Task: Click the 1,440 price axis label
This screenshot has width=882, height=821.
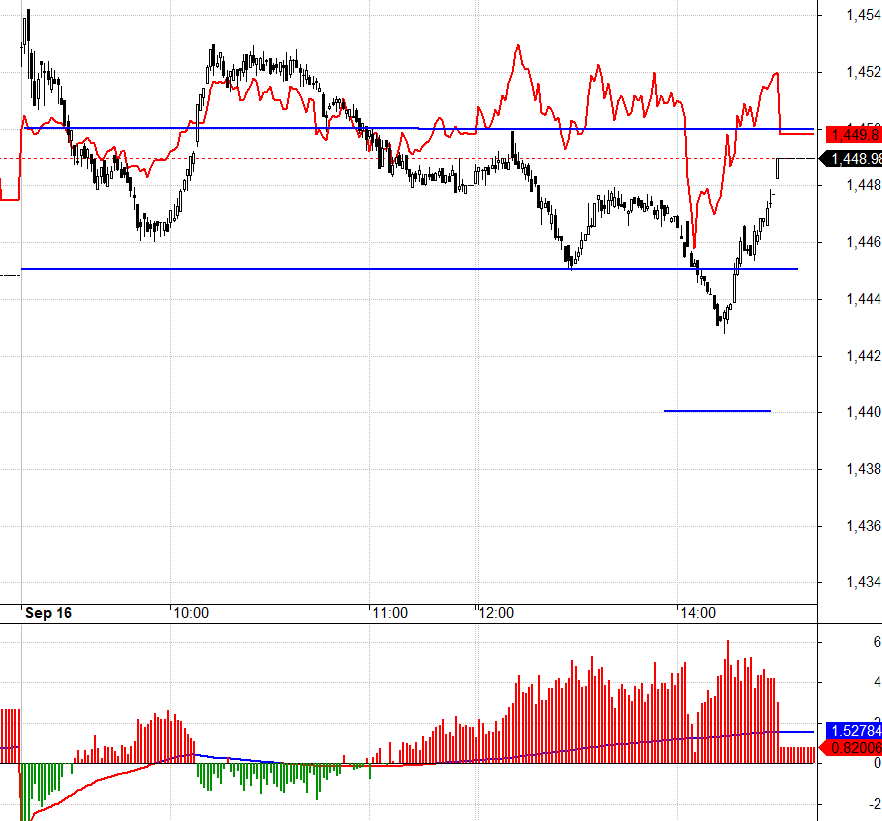Action: 862,412
